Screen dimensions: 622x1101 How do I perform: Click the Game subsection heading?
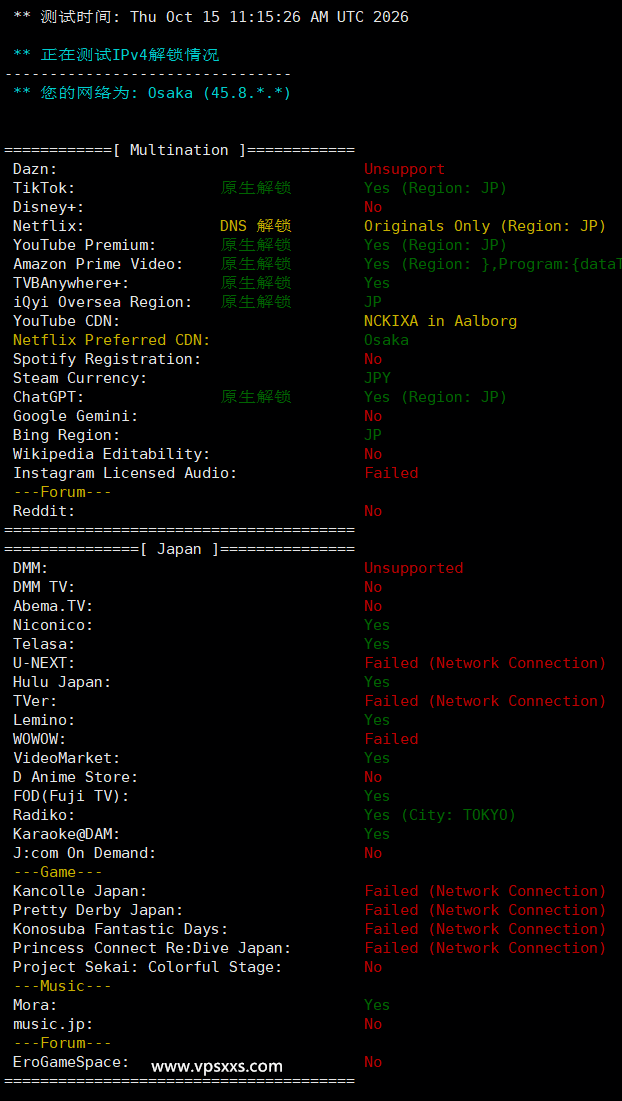click(58, 872)
